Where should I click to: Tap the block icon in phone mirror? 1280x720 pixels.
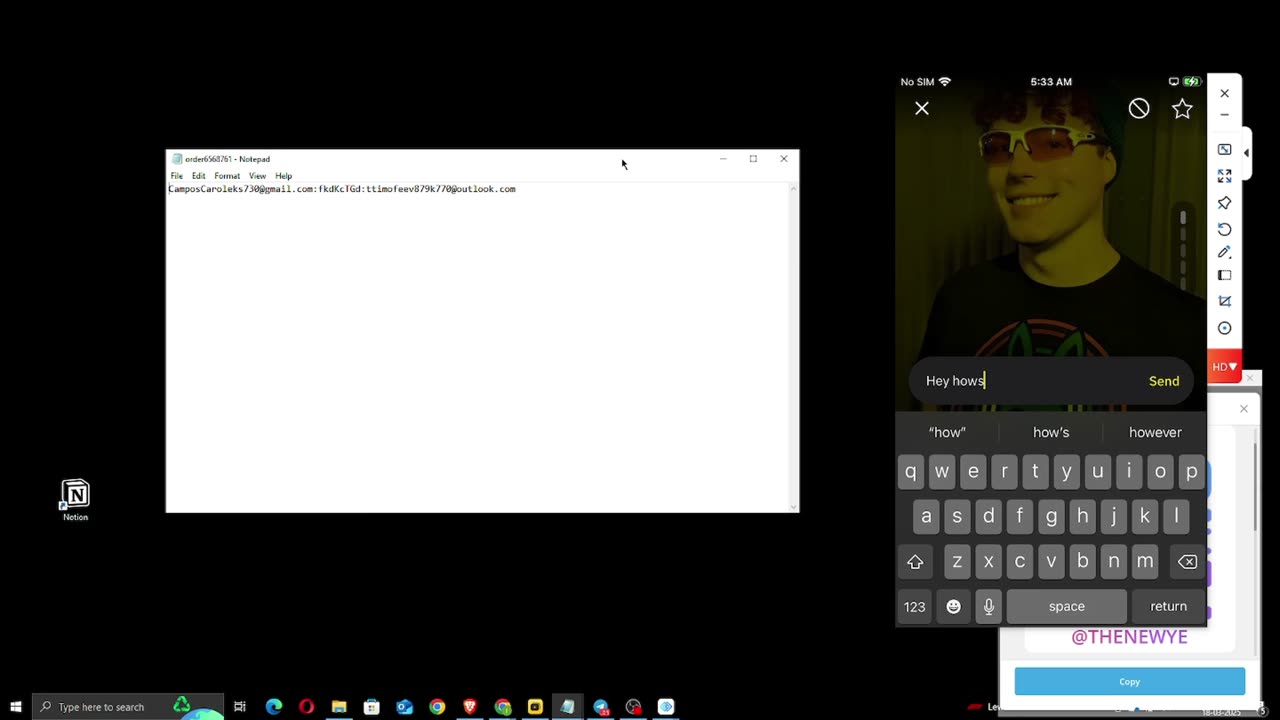pyautogui.click(x=1139, y=108)
